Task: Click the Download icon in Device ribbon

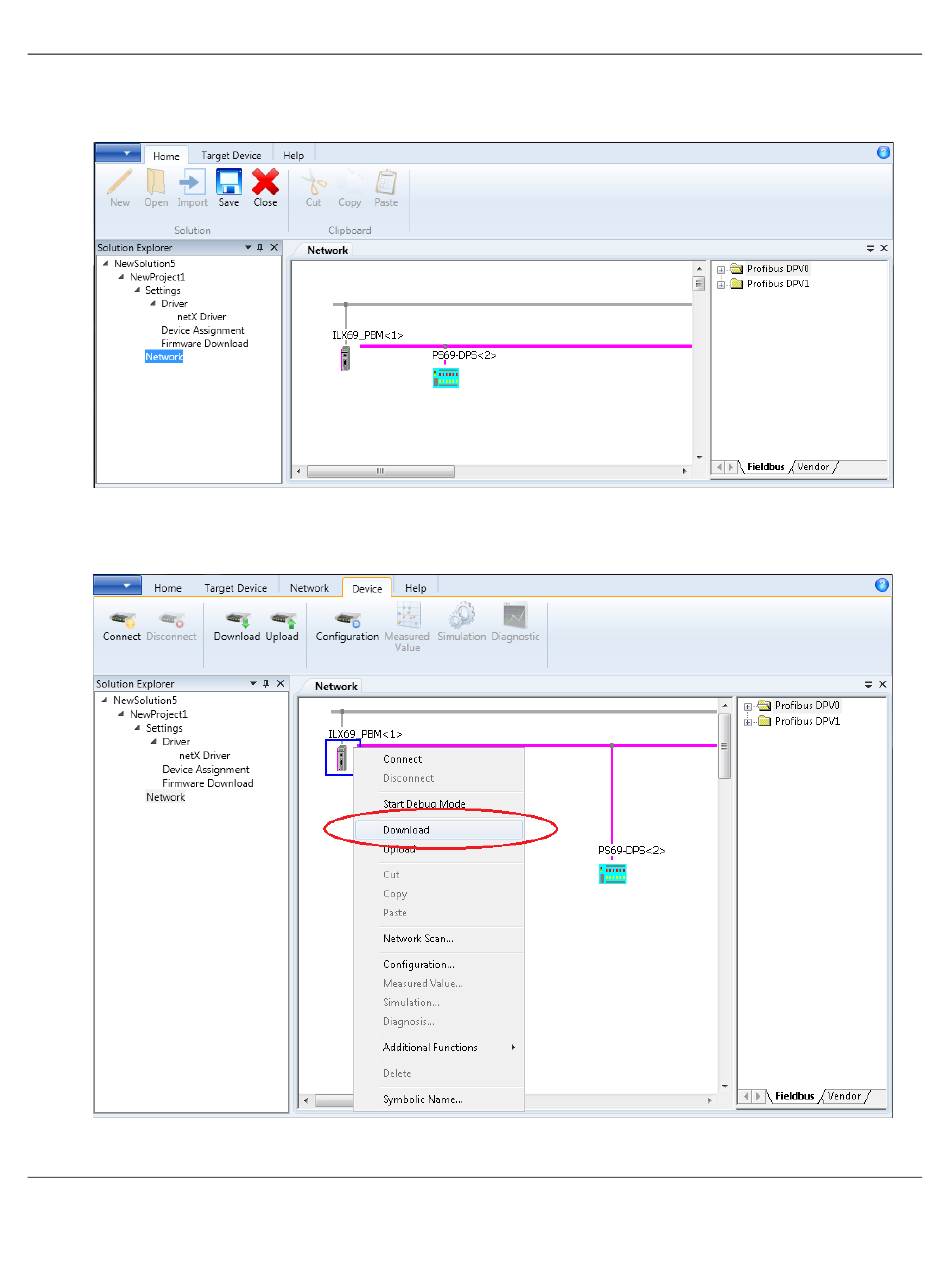Action: coord(237,618)
